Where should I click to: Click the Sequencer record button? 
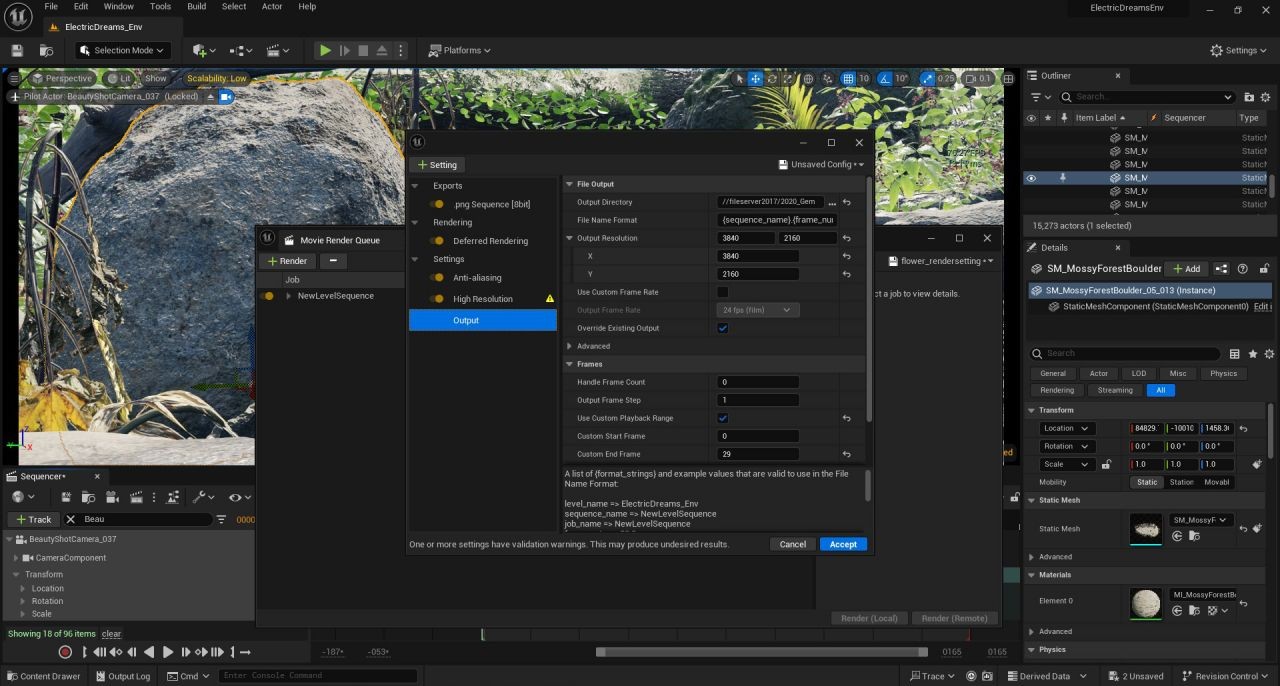coord(65,652)
